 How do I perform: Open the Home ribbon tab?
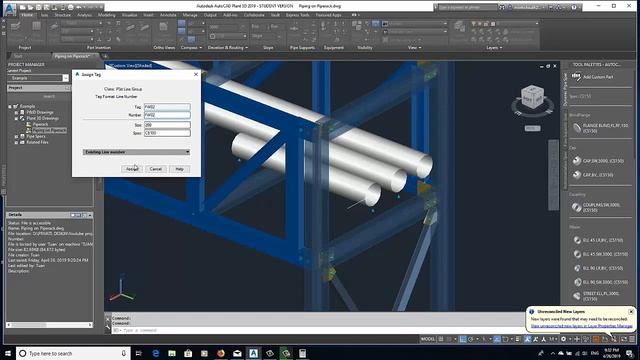[27, 15]
